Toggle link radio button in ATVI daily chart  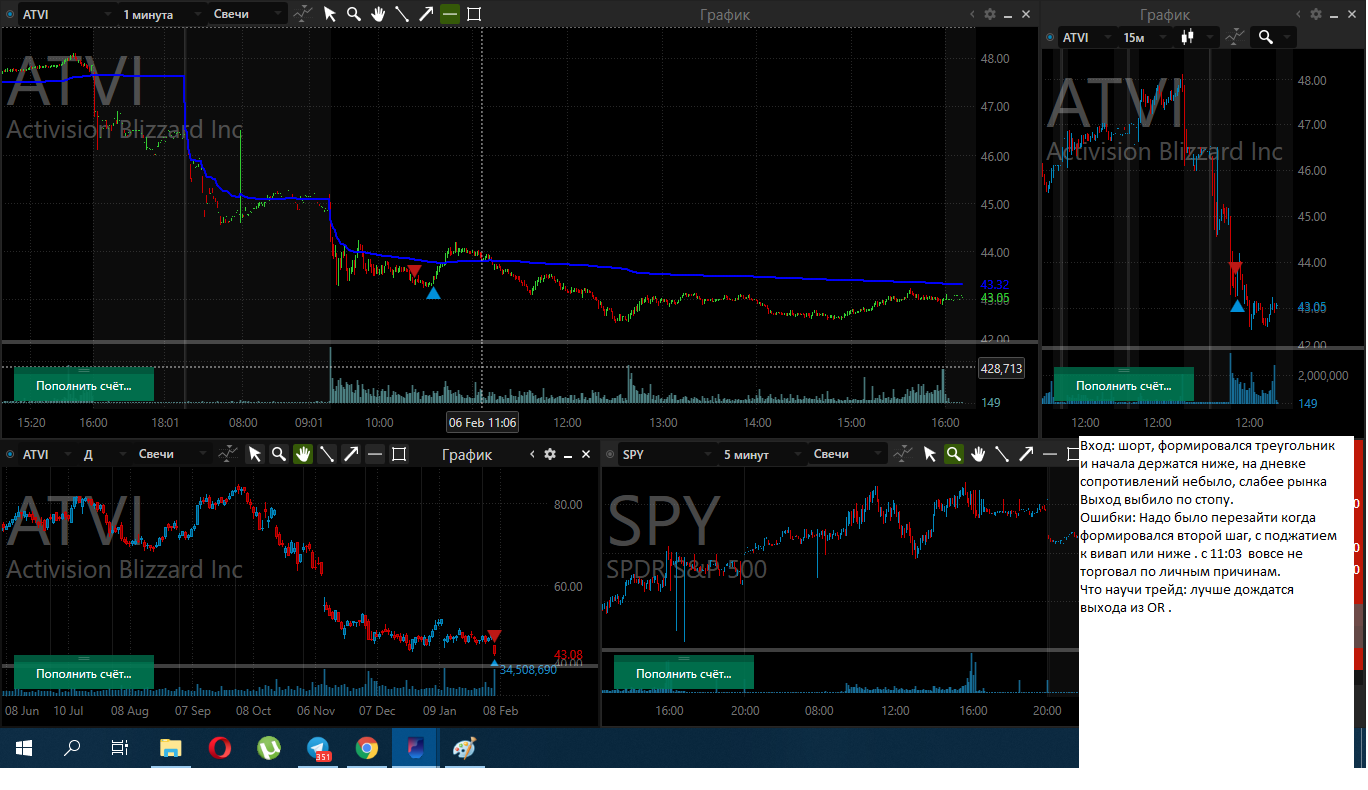pos(10,454)
